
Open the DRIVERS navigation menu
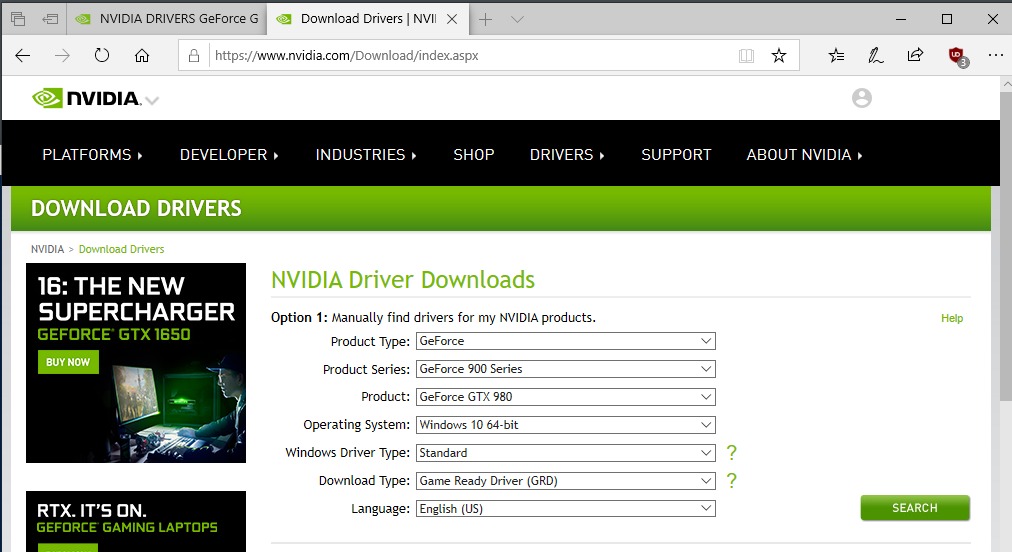pyautogui.click(x=567, y=155)
